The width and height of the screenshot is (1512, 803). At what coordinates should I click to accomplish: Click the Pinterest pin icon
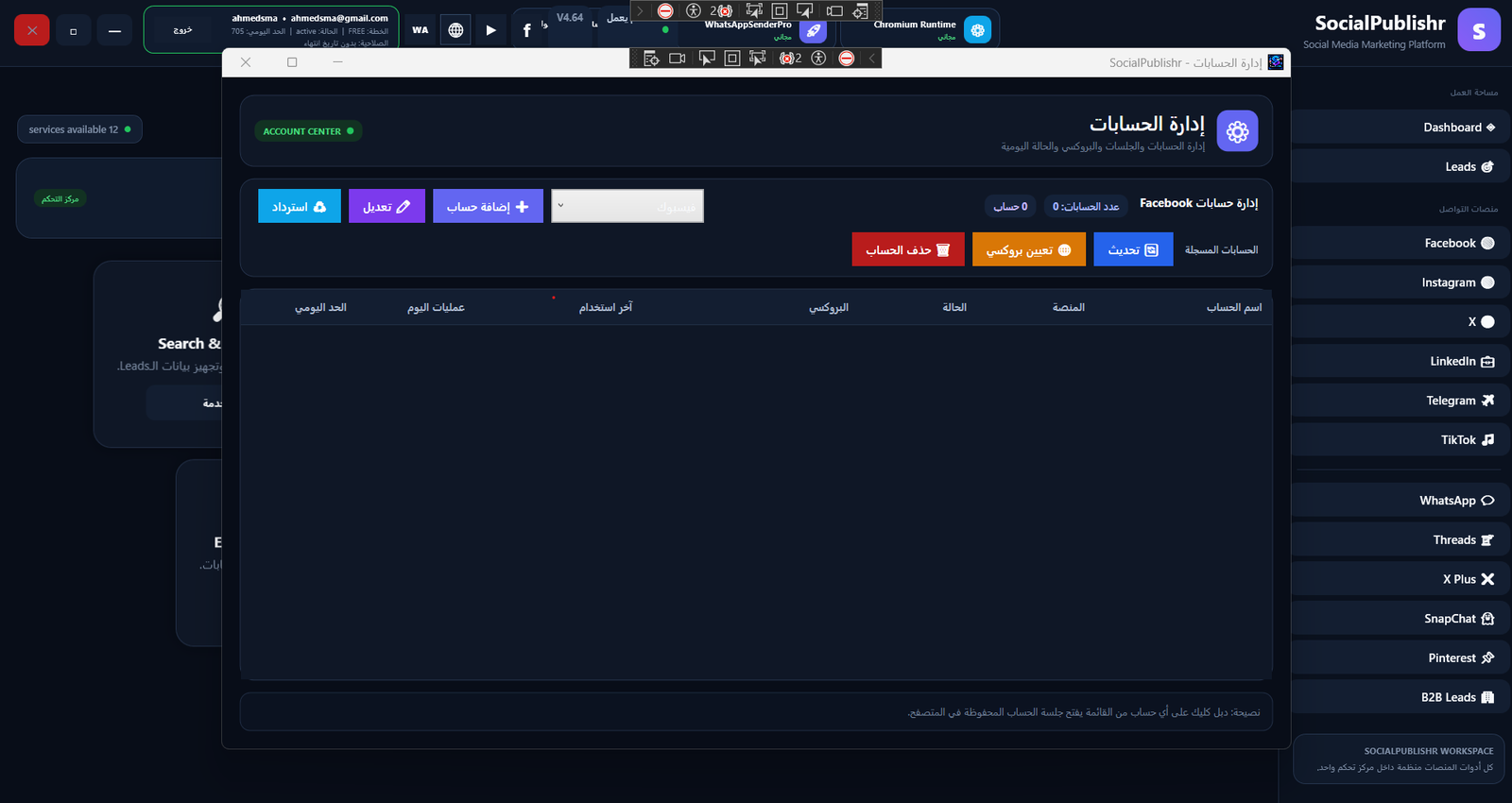coord(1487,658)
